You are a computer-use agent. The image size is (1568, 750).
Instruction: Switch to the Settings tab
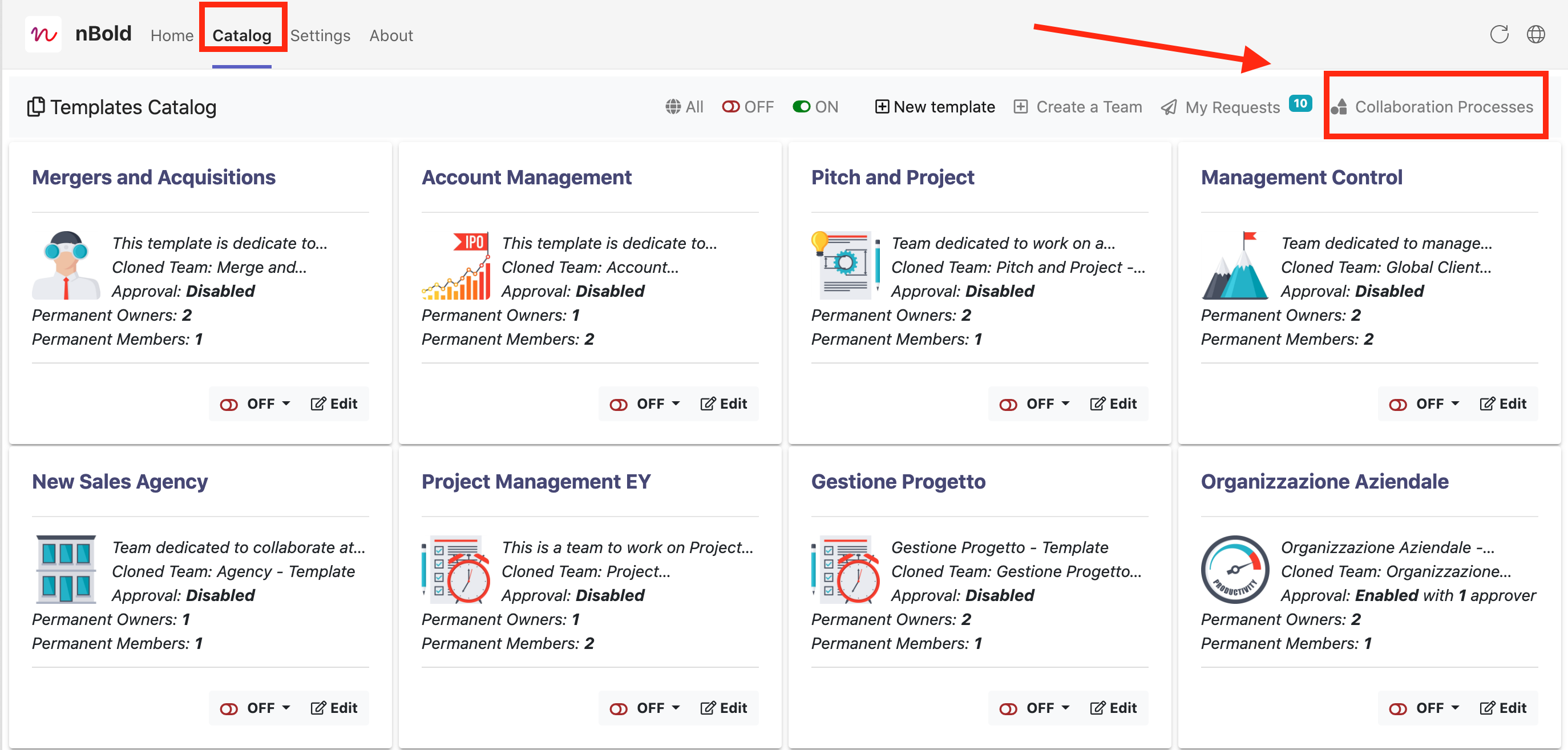[x=320, y=35]
